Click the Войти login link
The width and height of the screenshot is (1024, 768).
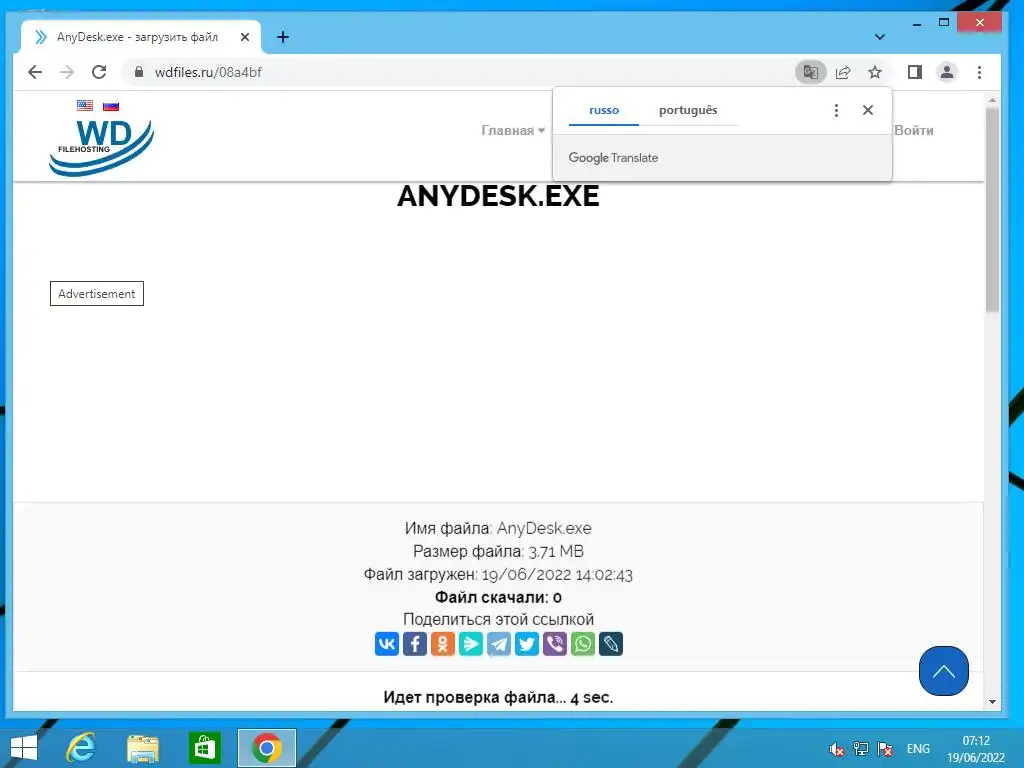point(914,130)
